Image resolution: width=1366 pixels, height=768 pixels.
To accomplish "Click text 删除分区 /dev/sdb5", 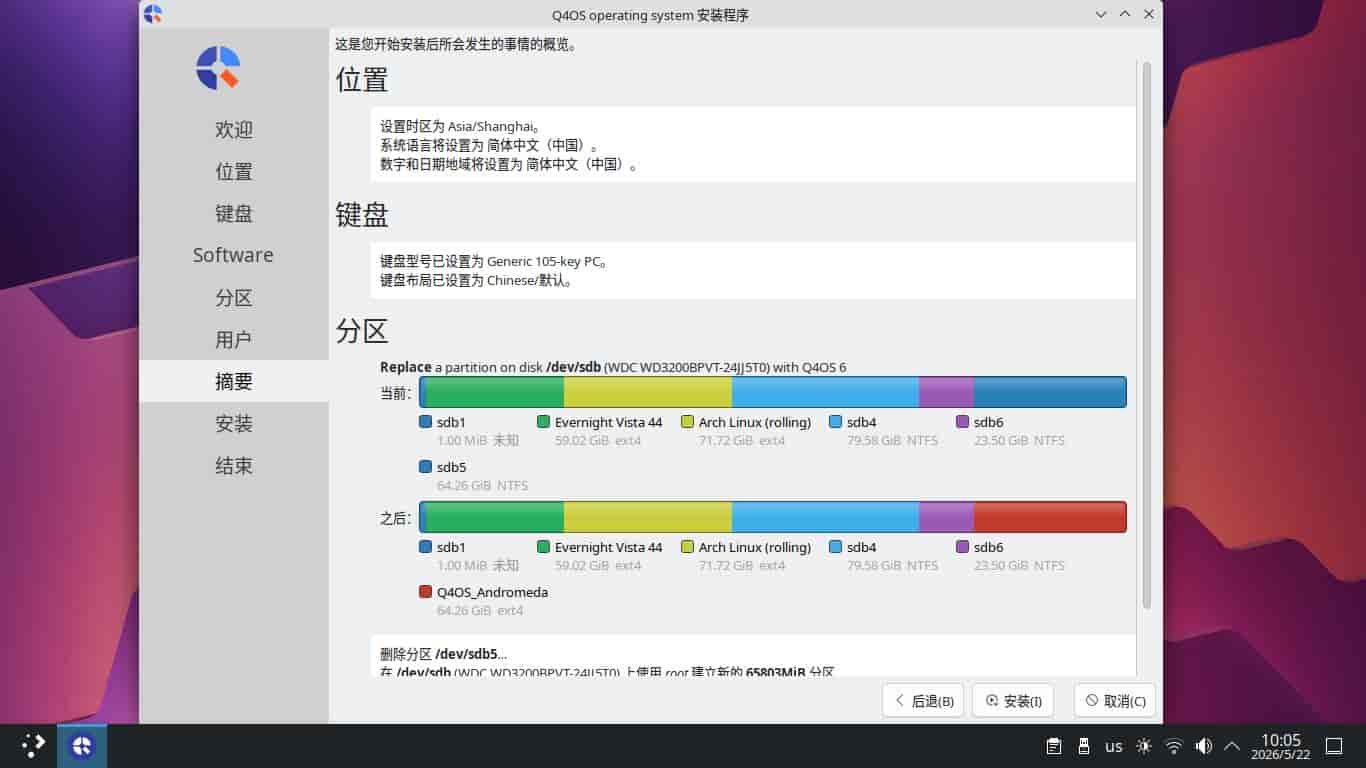I will click(443, 654).
